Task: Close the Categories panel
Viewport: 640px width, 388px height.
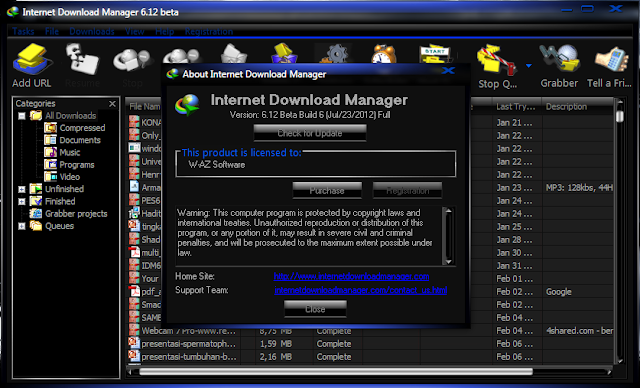Action: [112, 104]
